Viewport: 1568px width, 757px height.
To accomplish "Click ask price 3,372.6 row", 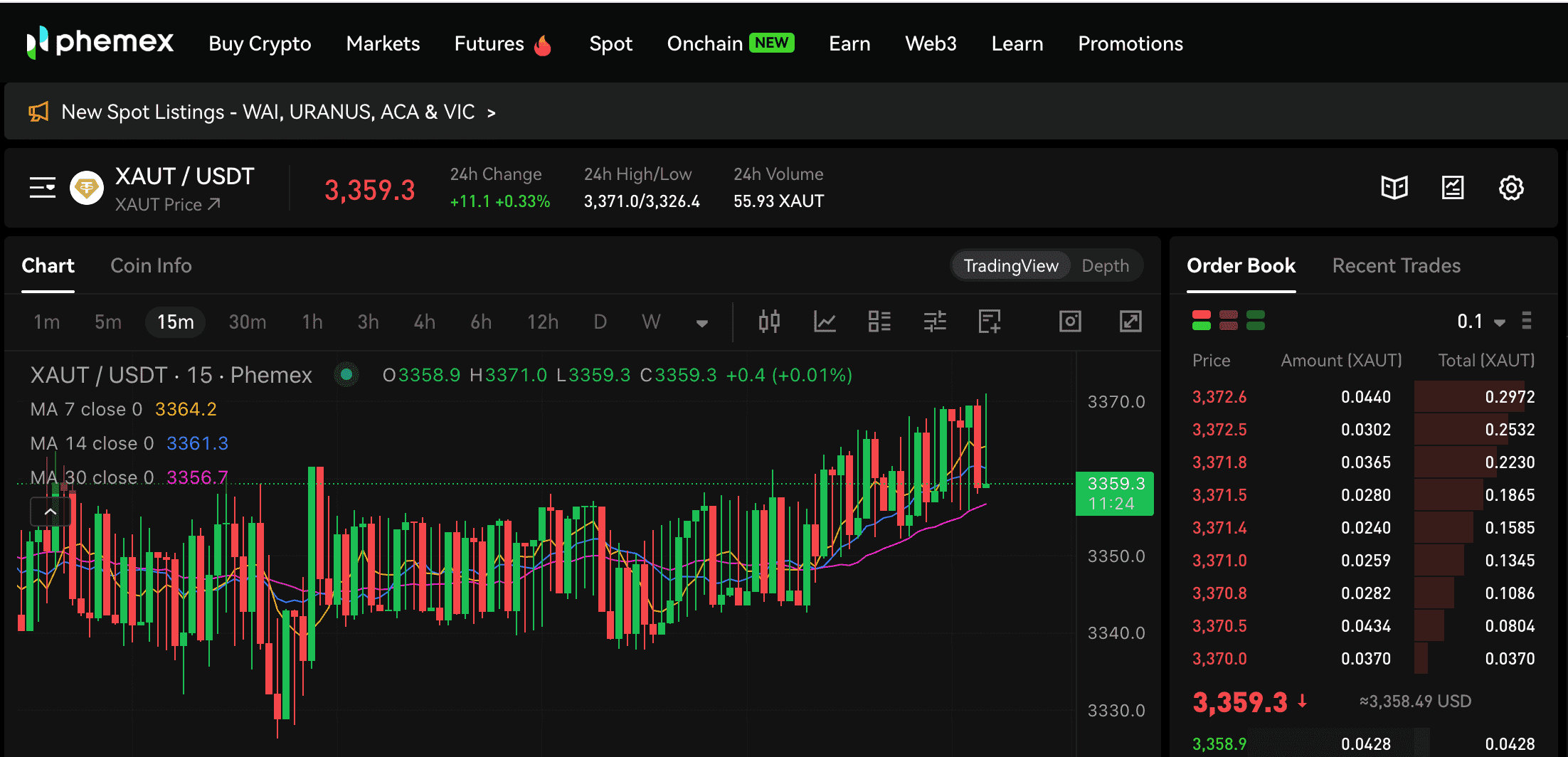I will [x=1363, y=396].
